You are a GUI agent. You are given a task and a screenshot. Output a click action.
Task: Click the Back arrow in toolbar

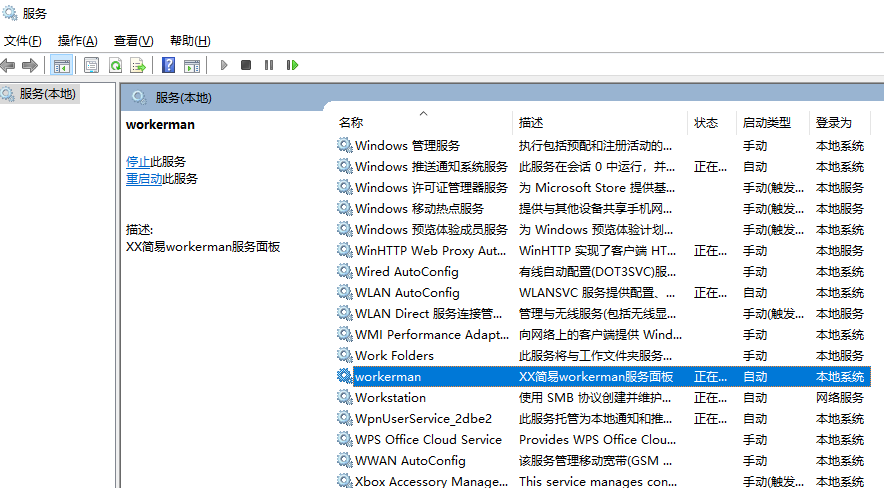[x=8, y=65]
